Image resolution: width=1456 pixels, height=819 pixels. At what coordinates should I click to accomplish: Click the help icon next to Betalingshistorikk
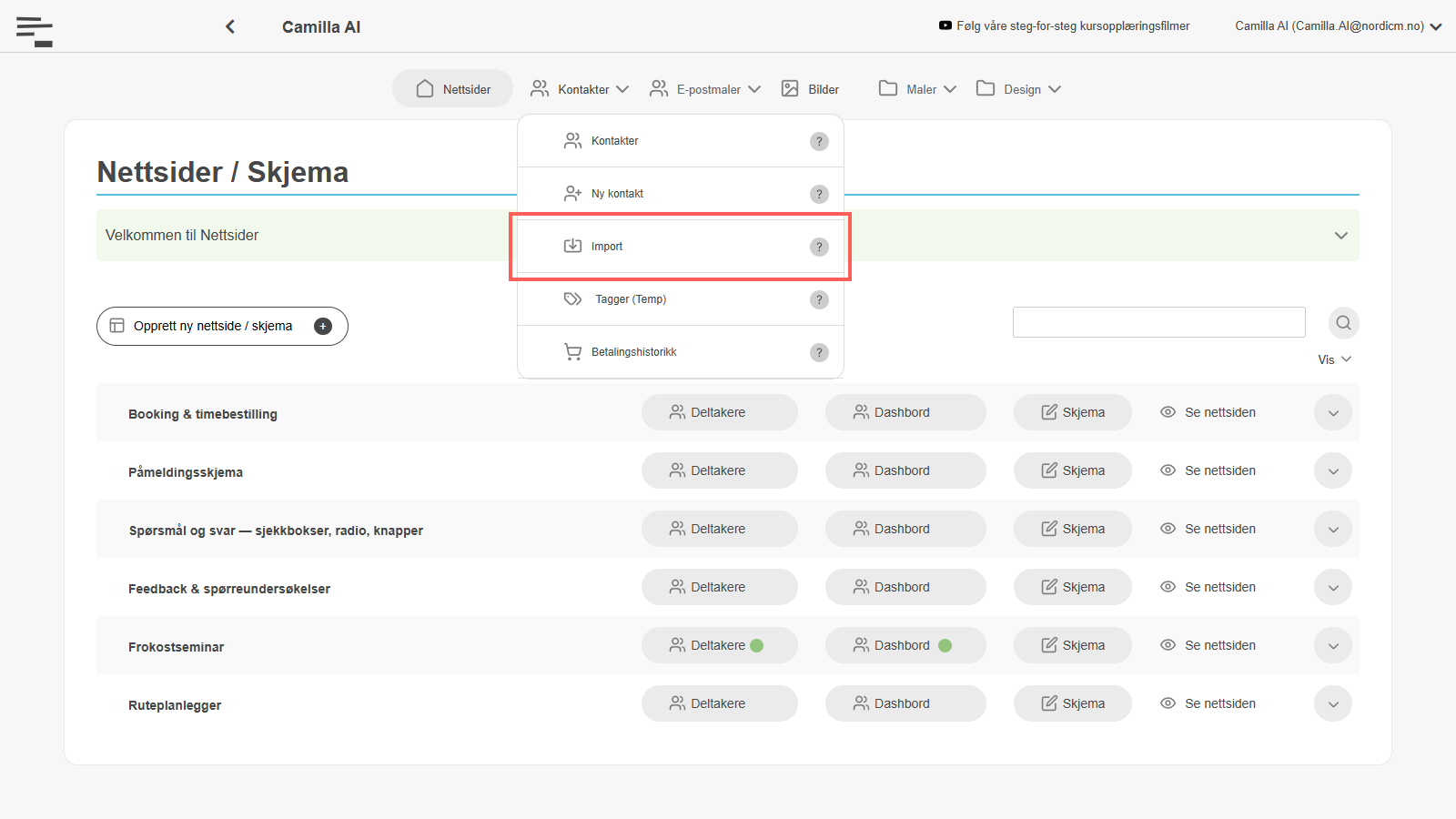819,352
